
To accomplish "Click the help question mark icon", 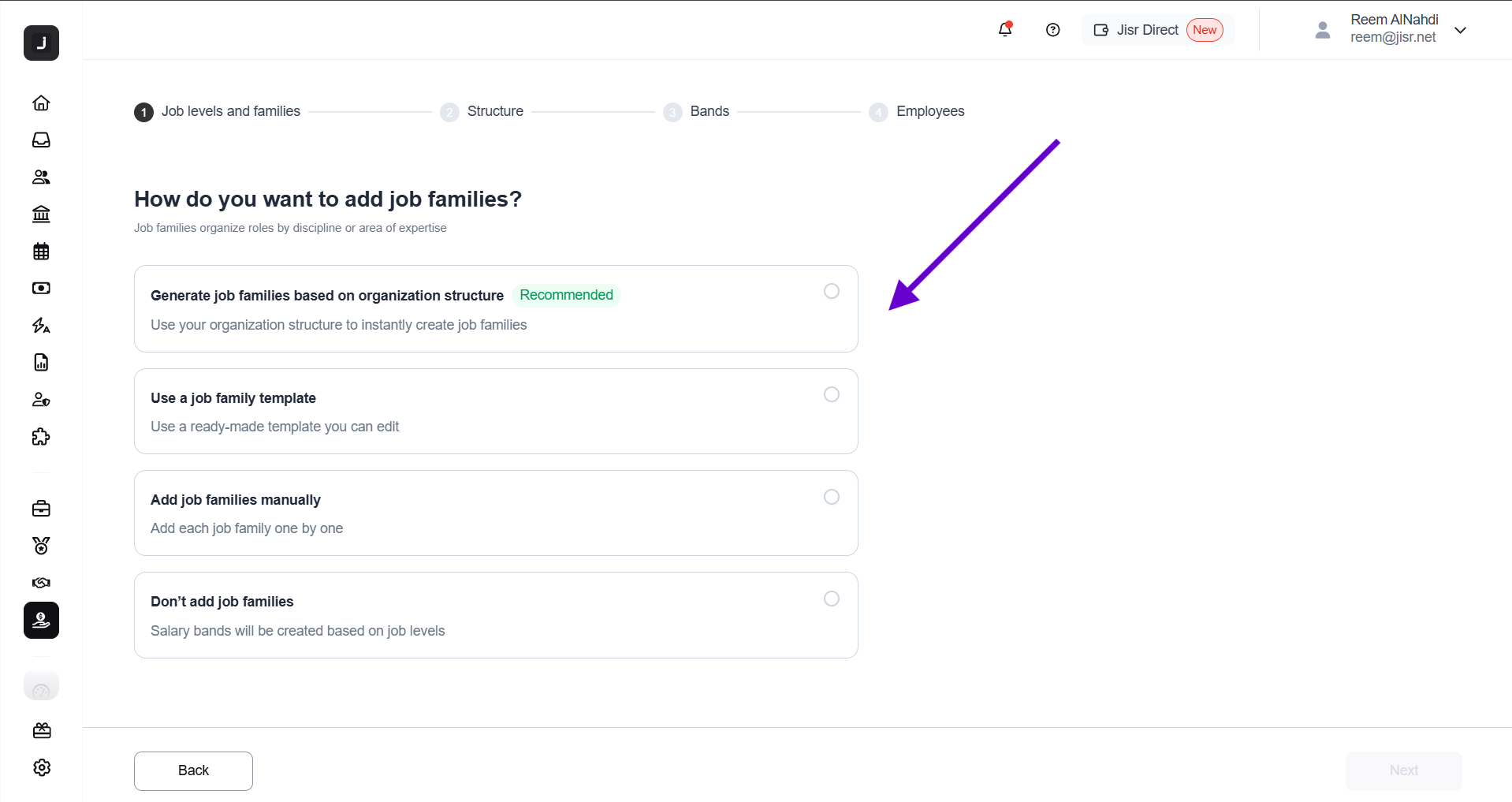I will tap(1052, 30).
